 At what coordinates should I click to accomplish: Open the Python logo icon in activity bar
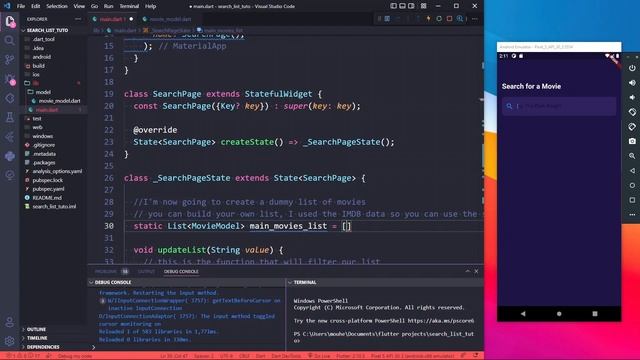(9, 156)
